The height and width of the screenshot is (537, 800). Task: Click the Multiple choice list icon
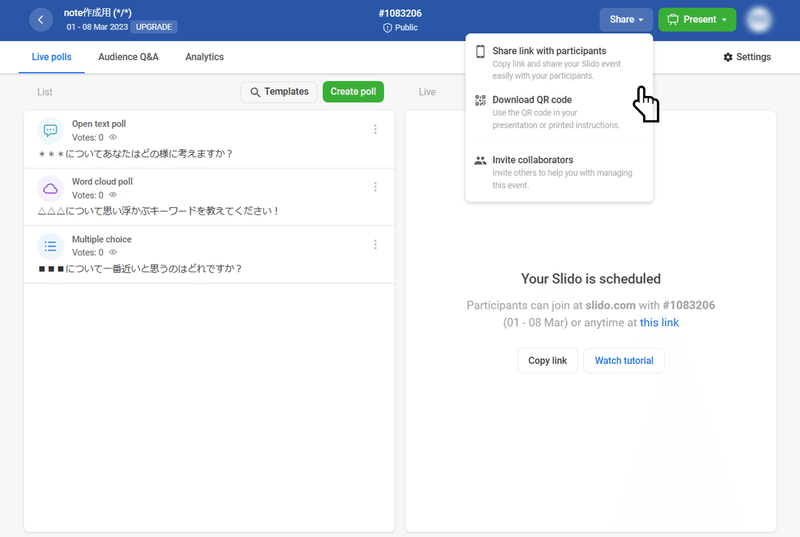point(50,246)
